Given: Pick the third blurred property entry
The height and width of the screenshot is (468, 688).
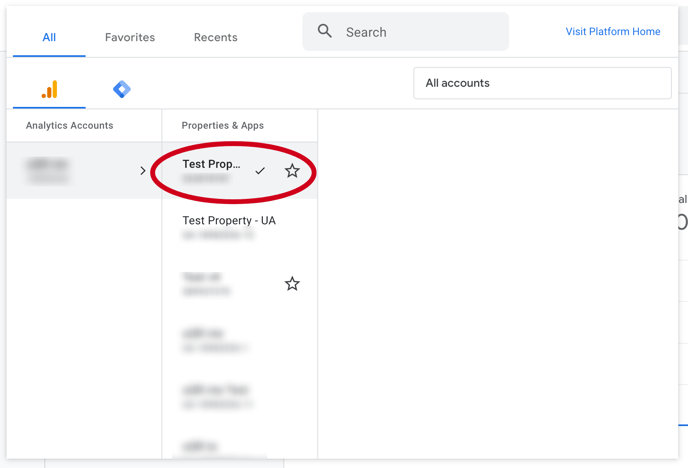Looking at the screenshot, I should coord(240,284).
